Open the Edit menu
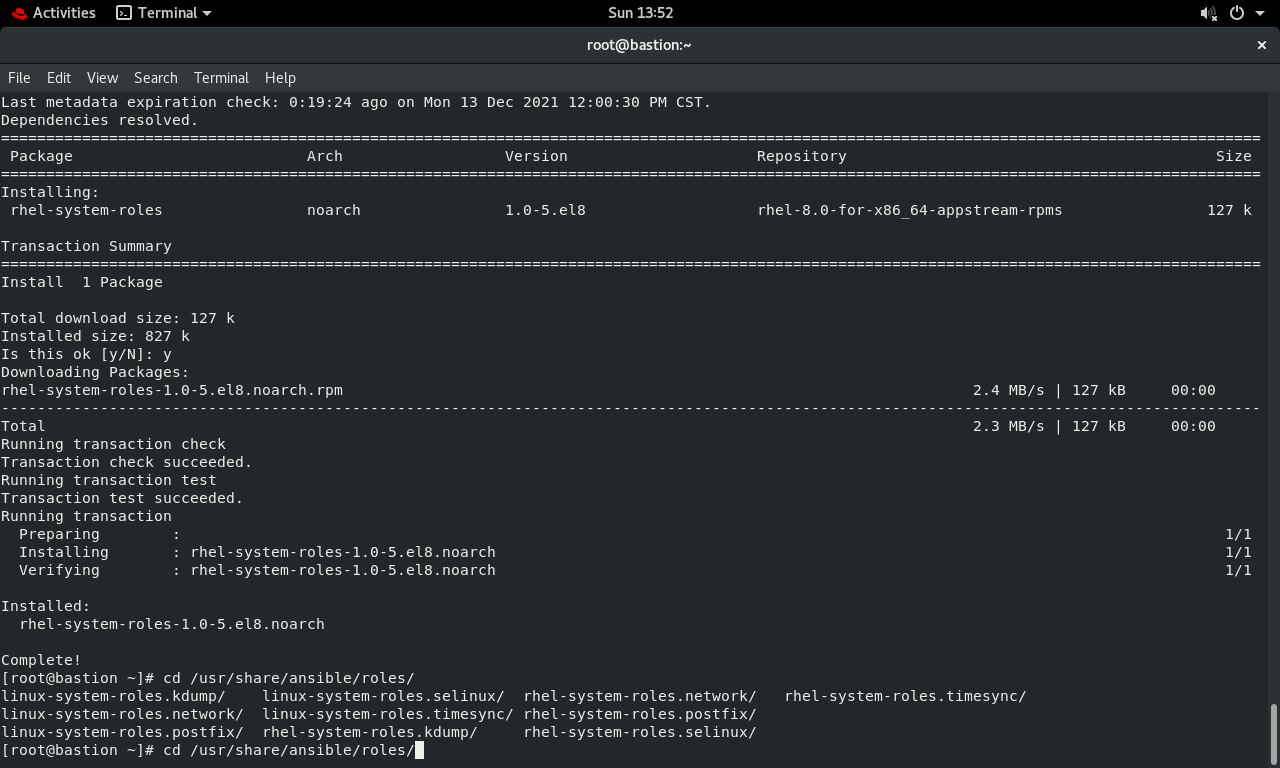Screen dimensions: 1280x768 pyautogui.click(x=59, y=78)
